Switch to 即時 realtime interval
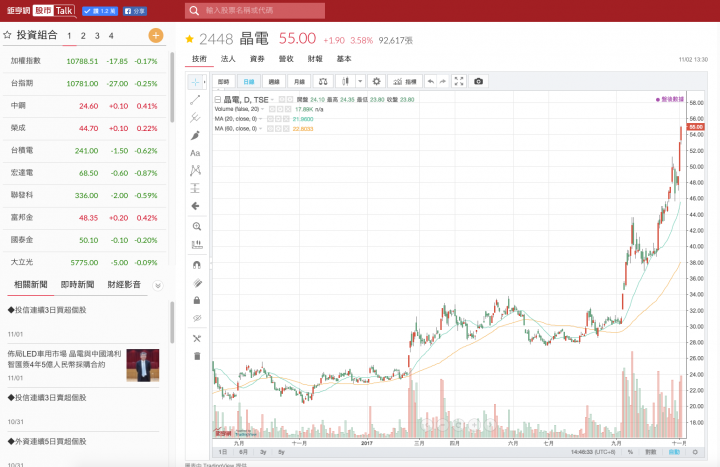 [224, 81]
